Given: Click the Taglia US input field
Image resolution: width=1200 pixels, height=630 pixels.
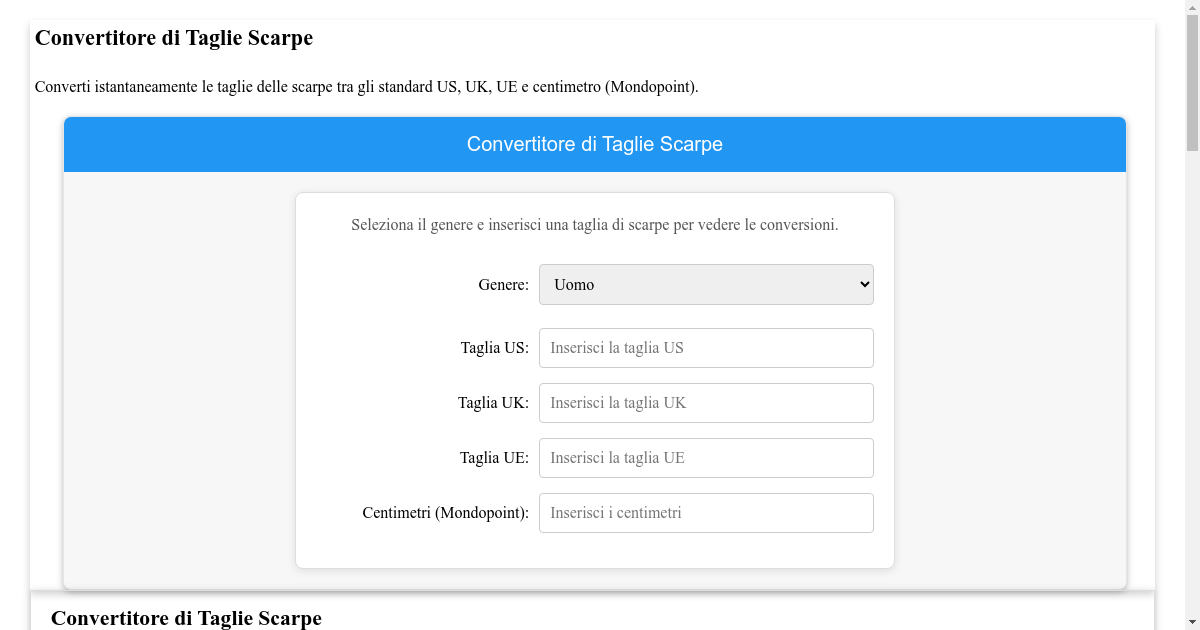Looking at the screenshot, I should pos(705,347).
